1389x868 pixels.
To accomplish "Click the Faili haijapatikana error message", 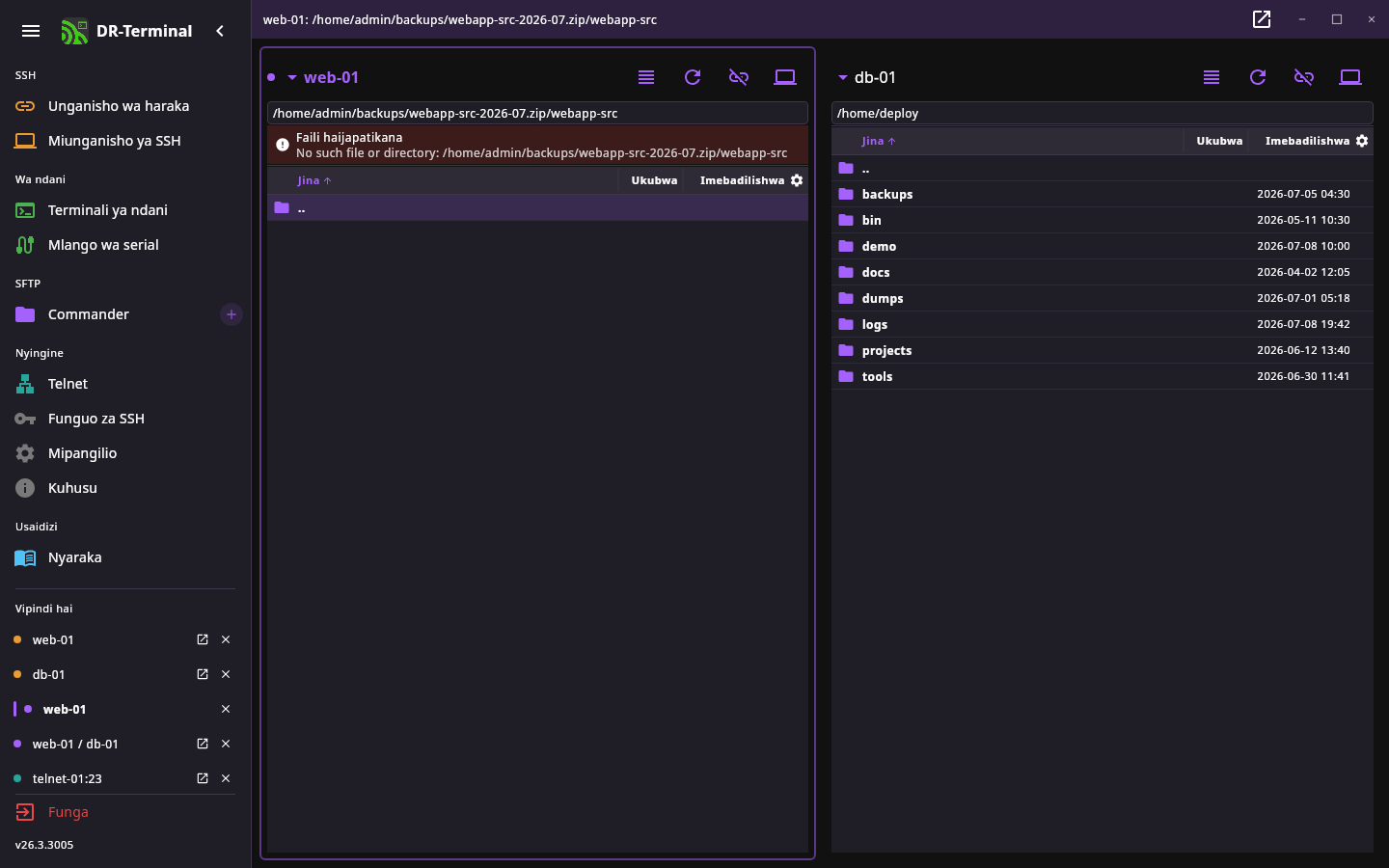I will (x=537, y=145).
